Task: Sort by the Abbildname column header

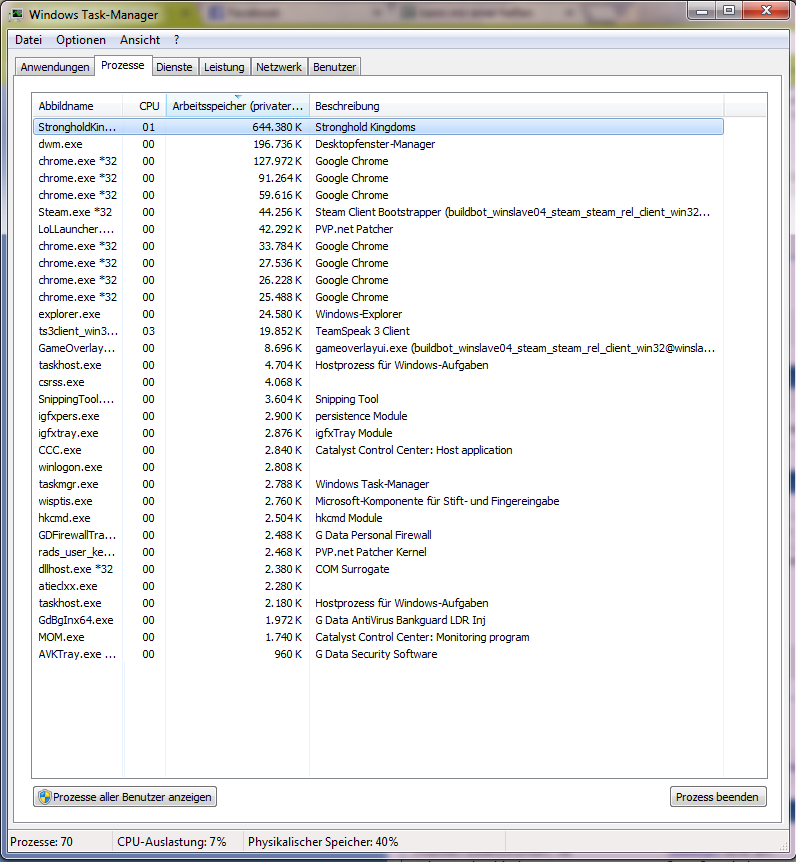Action: [78, 106]
